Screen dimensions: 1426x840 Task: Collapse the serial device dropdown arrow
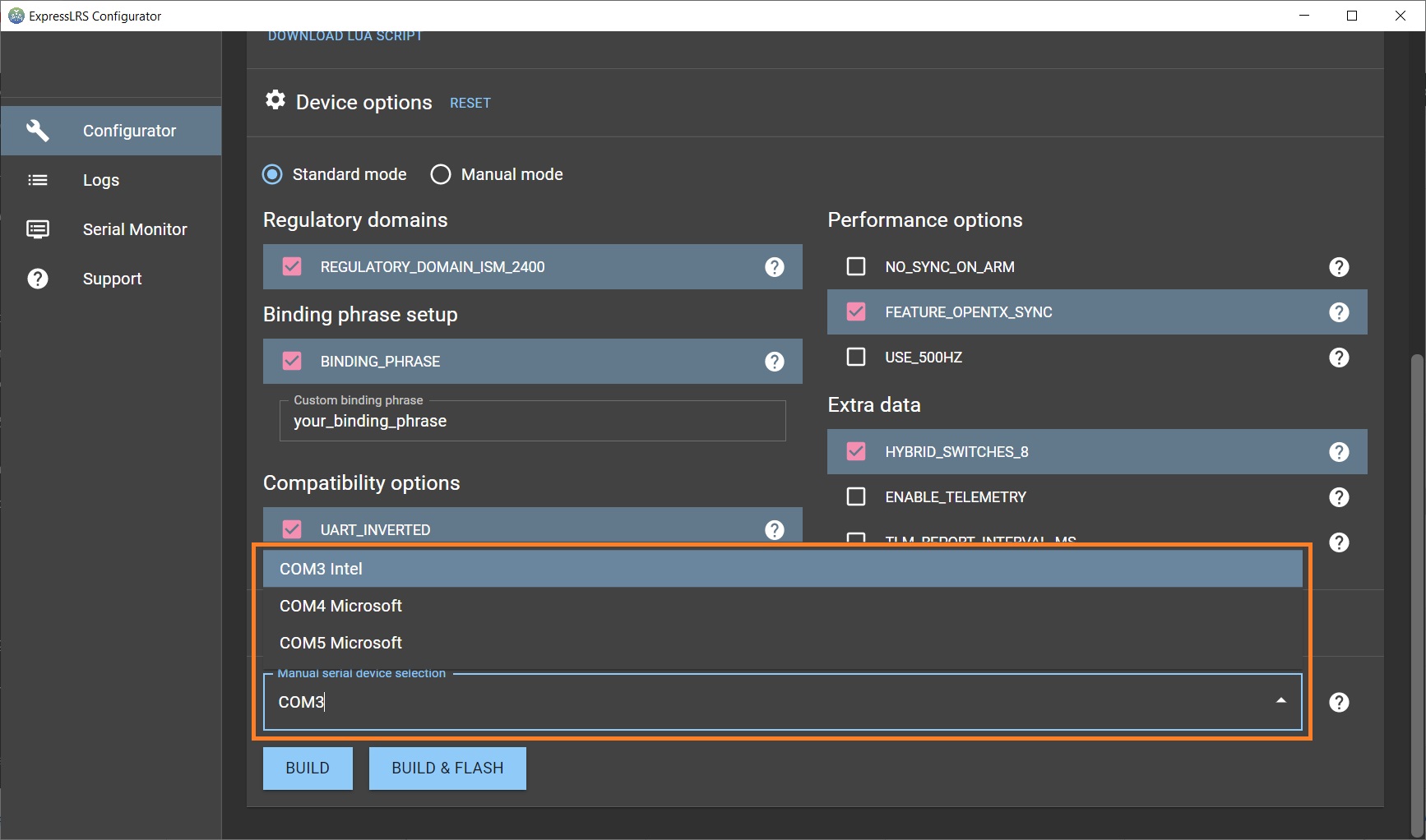[x=1281, y=701]
